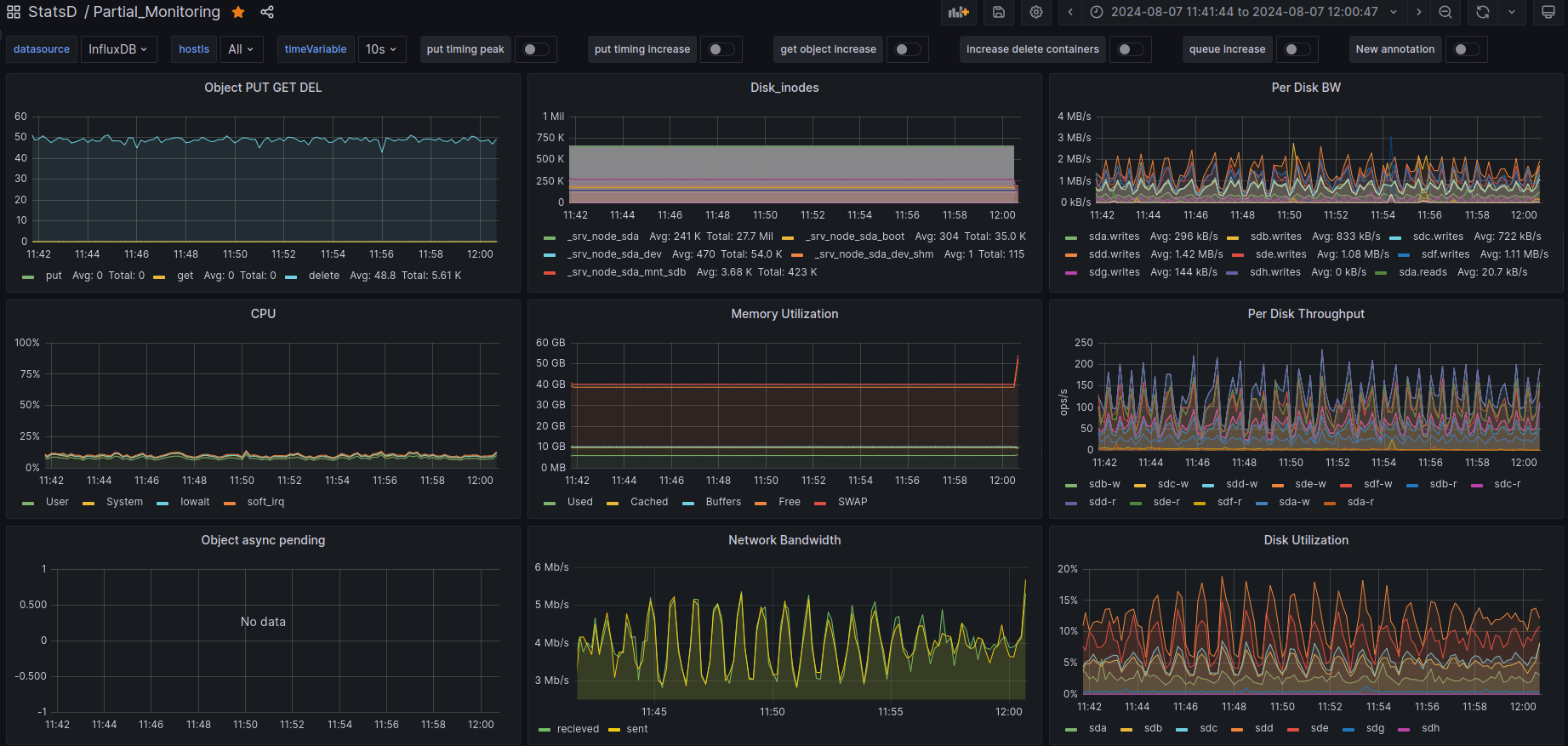Image resolution: width=1568 pixels, height=746 pixels.
Task: Cycle view mode with monitor icon
Action: pos(1548,12)
